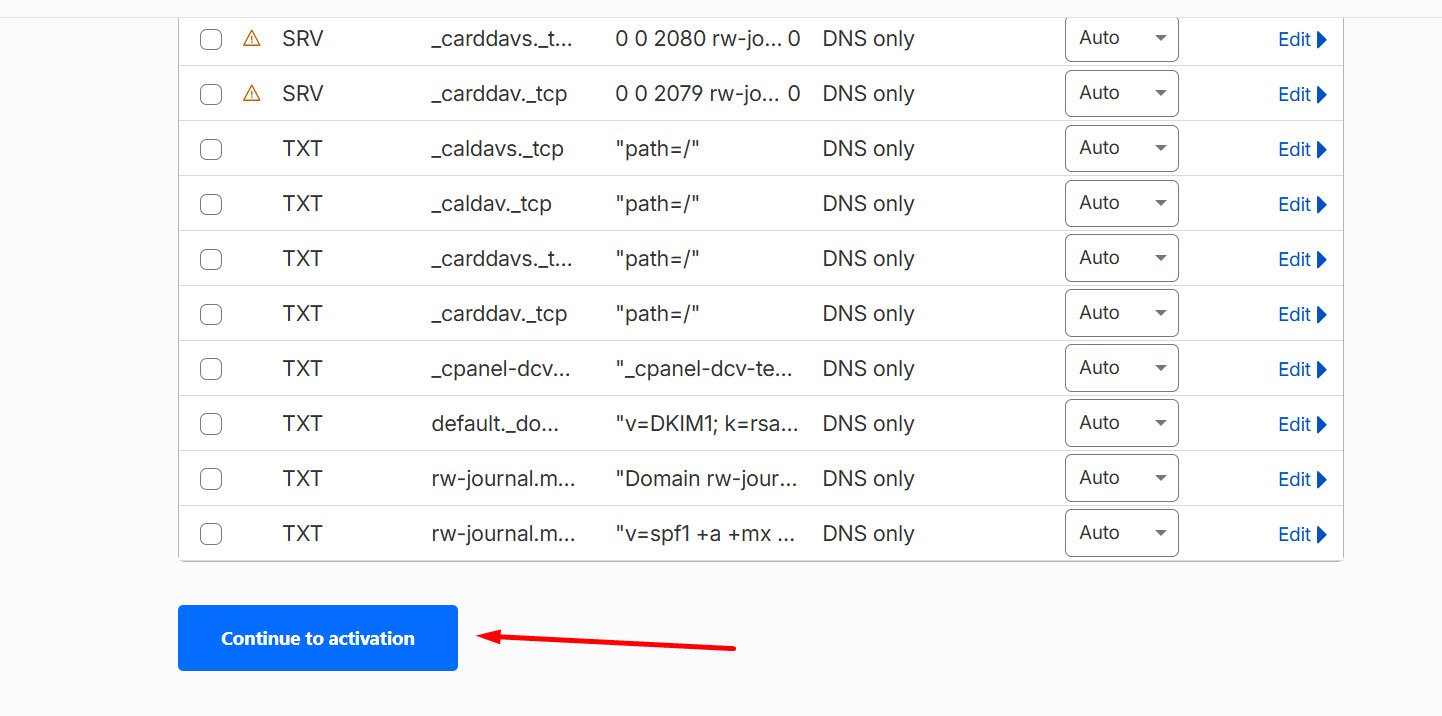
Task: Edit the _caldavs._tcp TXT record
Action: 1303,149
